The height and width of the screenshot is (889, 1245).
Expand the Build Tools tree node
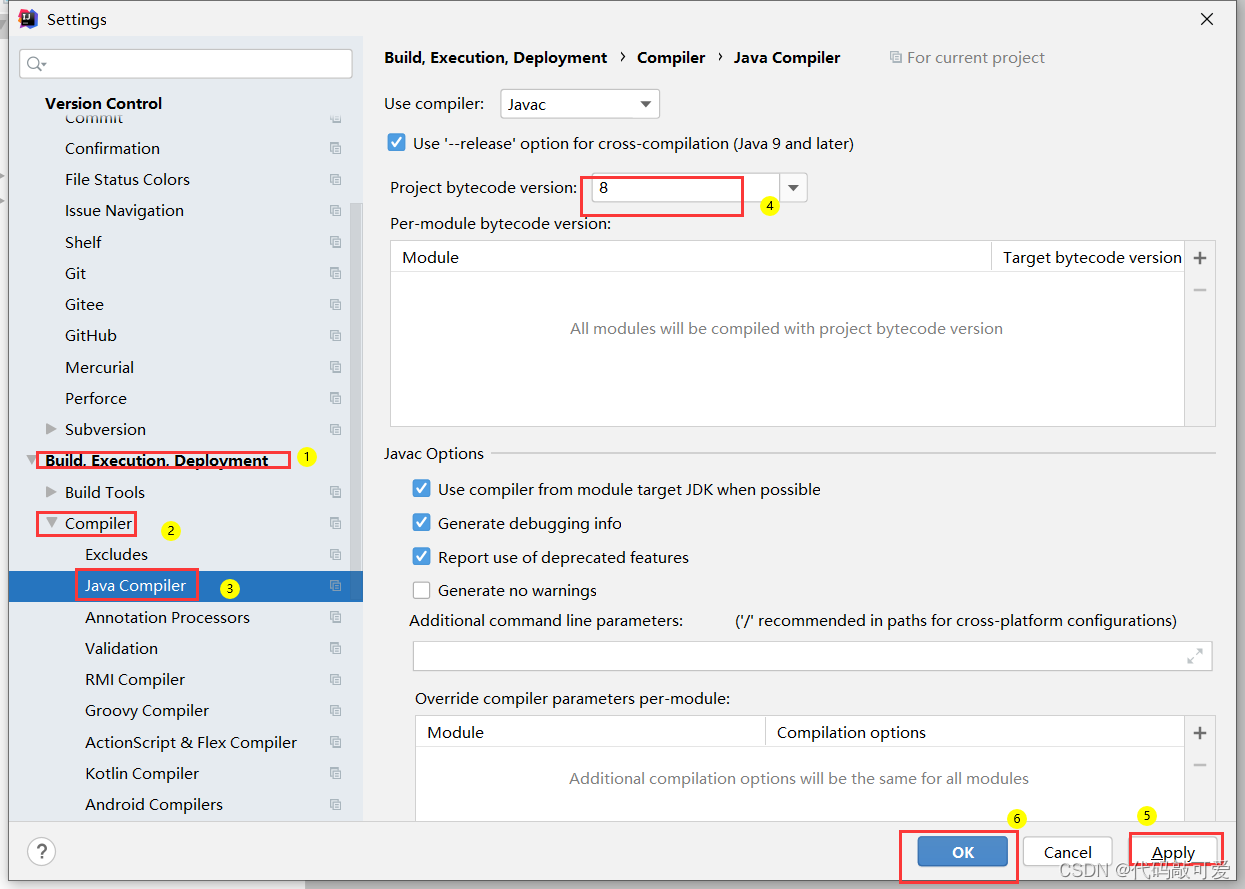pyautogui.click(x=51, y=492)
